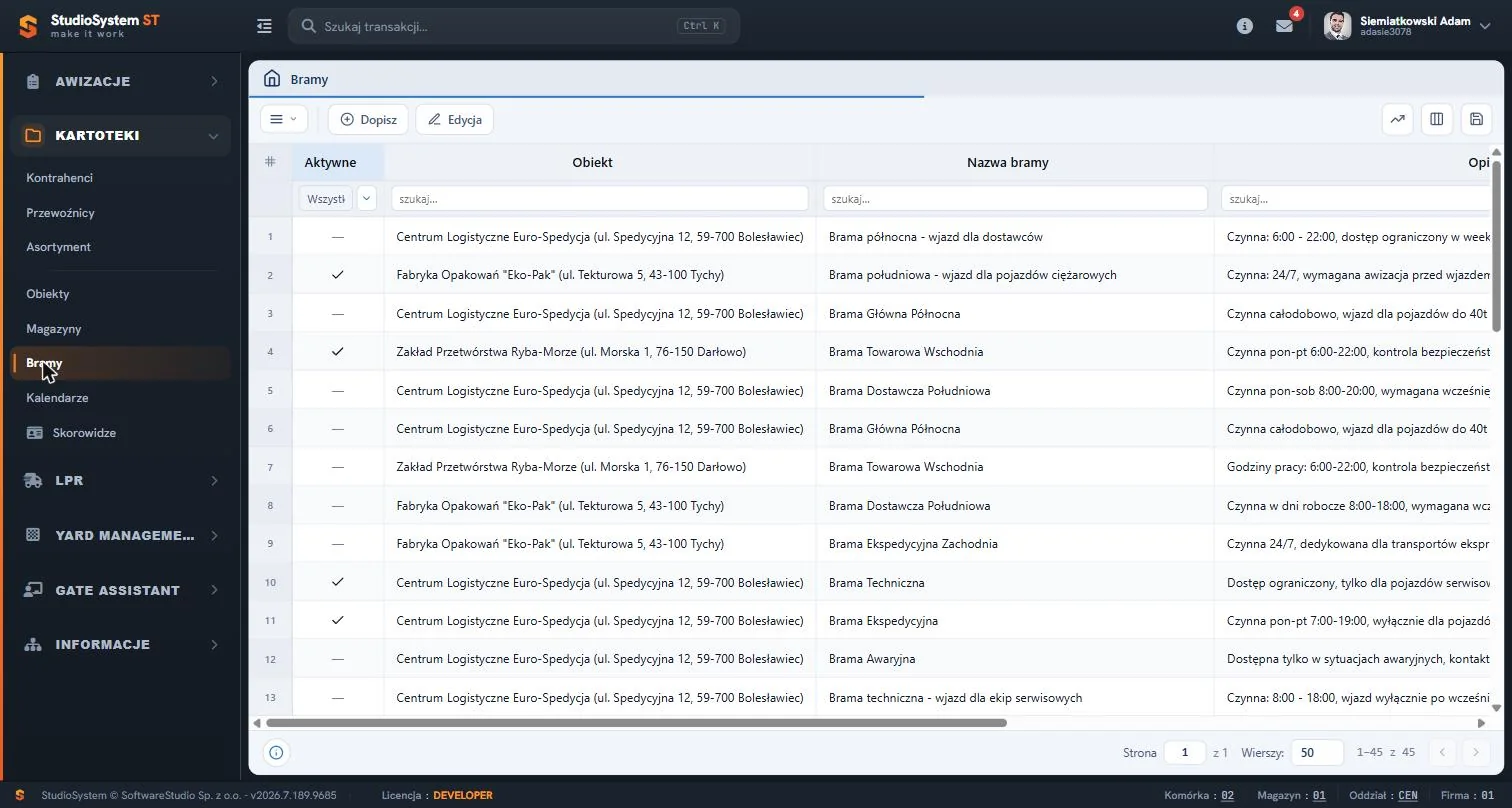Sort by Nazwa bramy column header
Viewport: 1512px width, 808px height.
tap(1008, 162)
